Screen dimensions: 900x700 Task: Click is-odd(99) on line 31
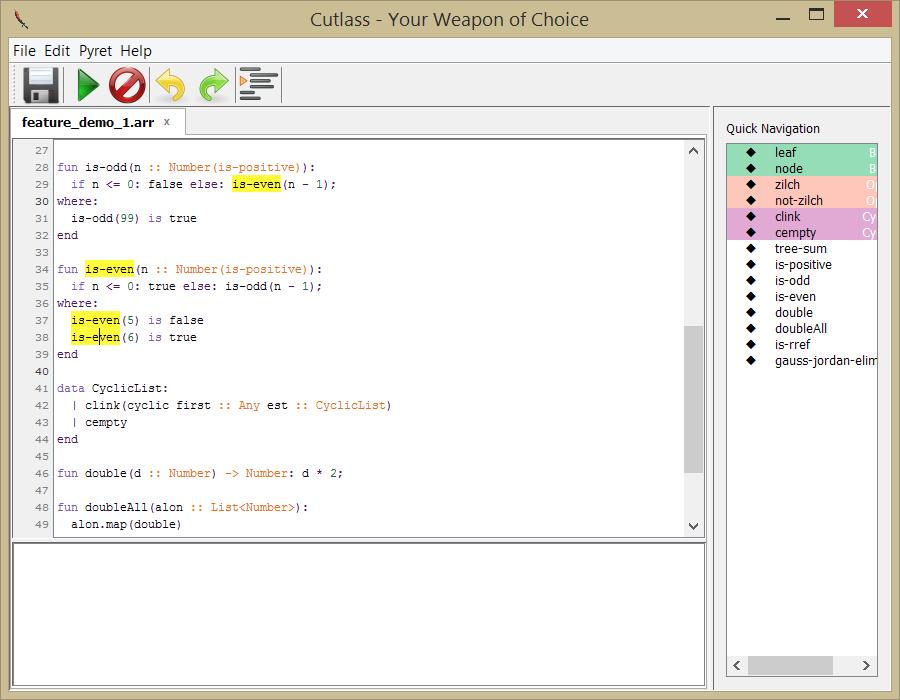coord(106,218)
